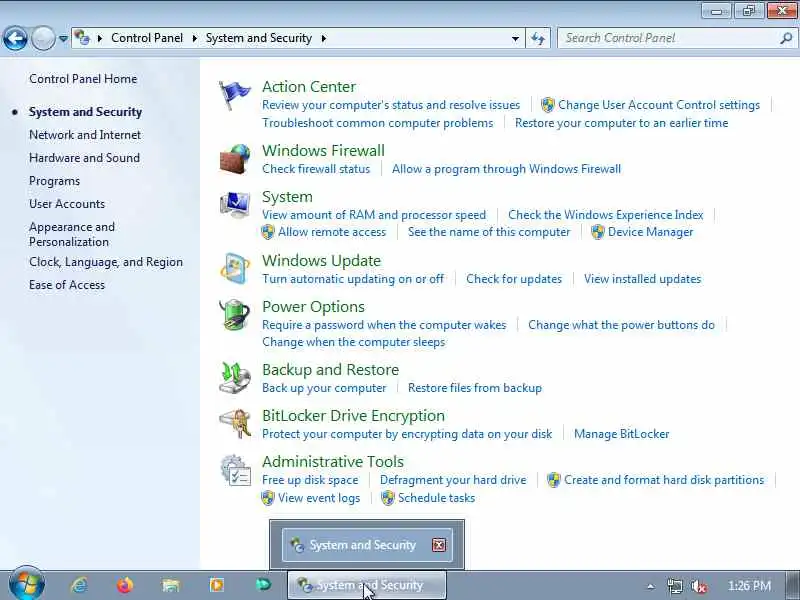The width and height of the screenshot is (800, 600).
Task: Click Allow remote access
Action: click(x=332, y=232)
